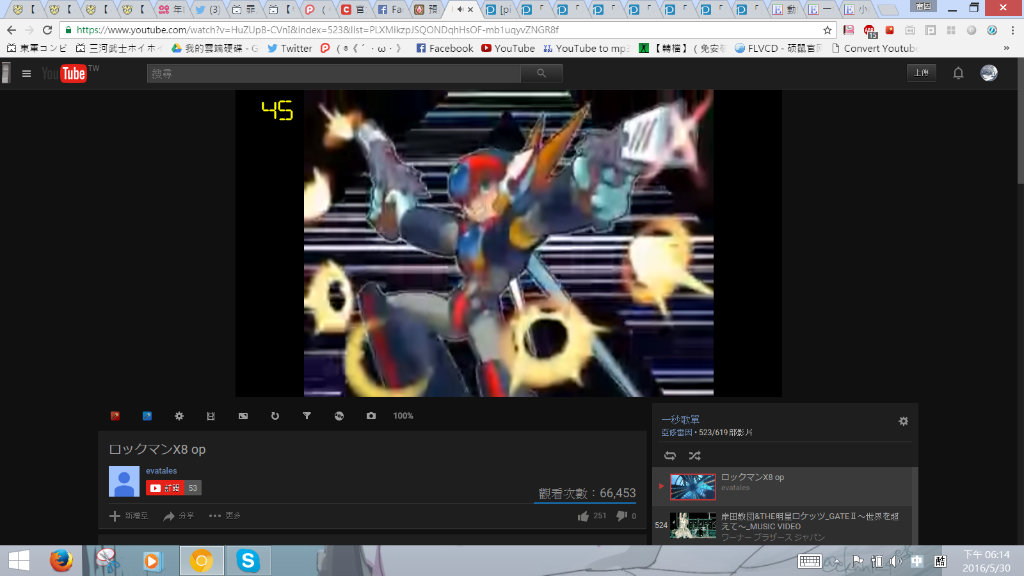This screenshot has height=576, width=1024.
Task: Switch to the Twitter (3) tab
Action: (x=208, y=9)
